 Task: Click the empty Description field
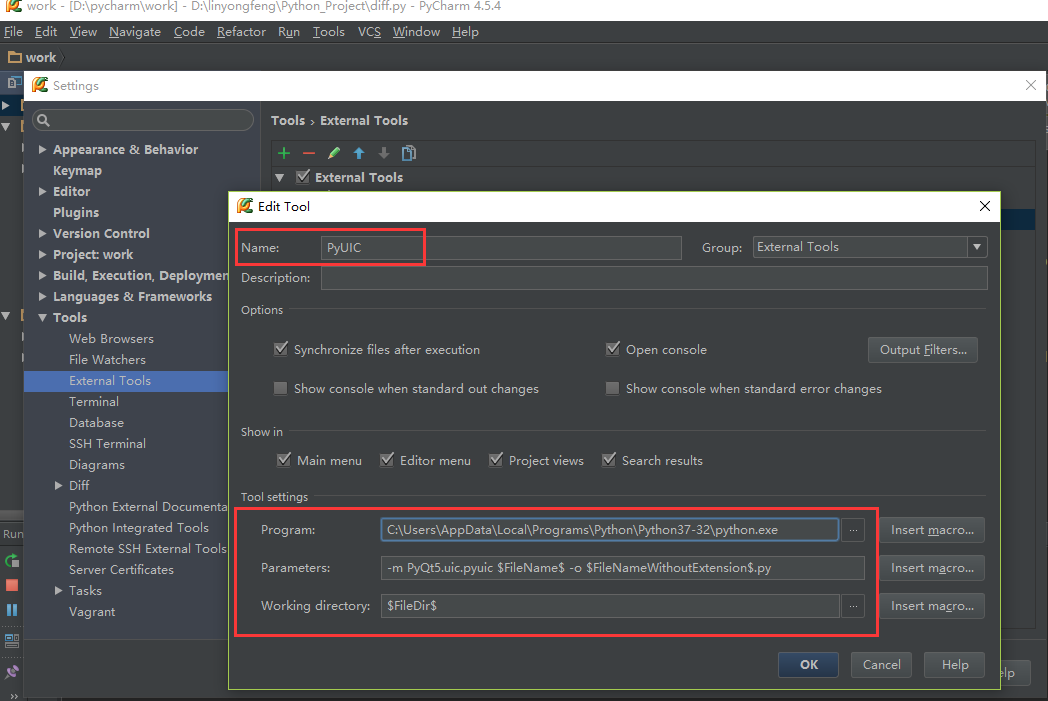(x=654, y=278)
